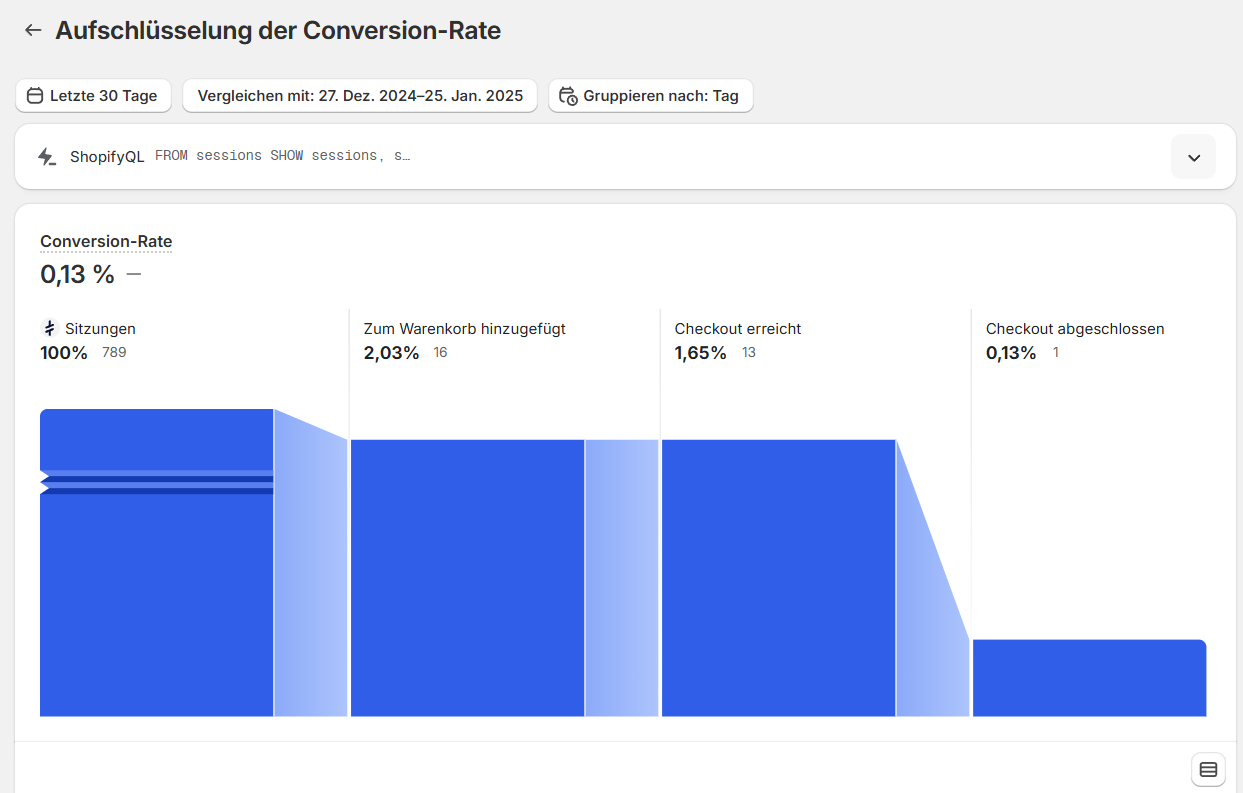Click the Sitzungen icon in funnel header

click(49, 328)
